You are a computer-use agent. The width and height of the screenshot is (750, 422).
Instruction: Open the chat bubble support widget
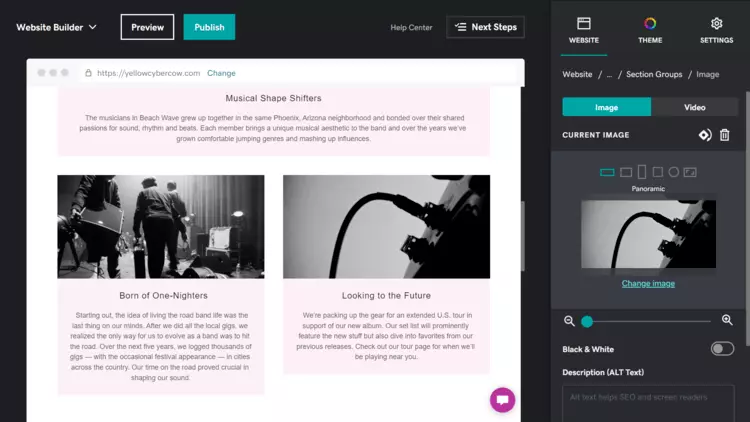click(x=502, y=400)
